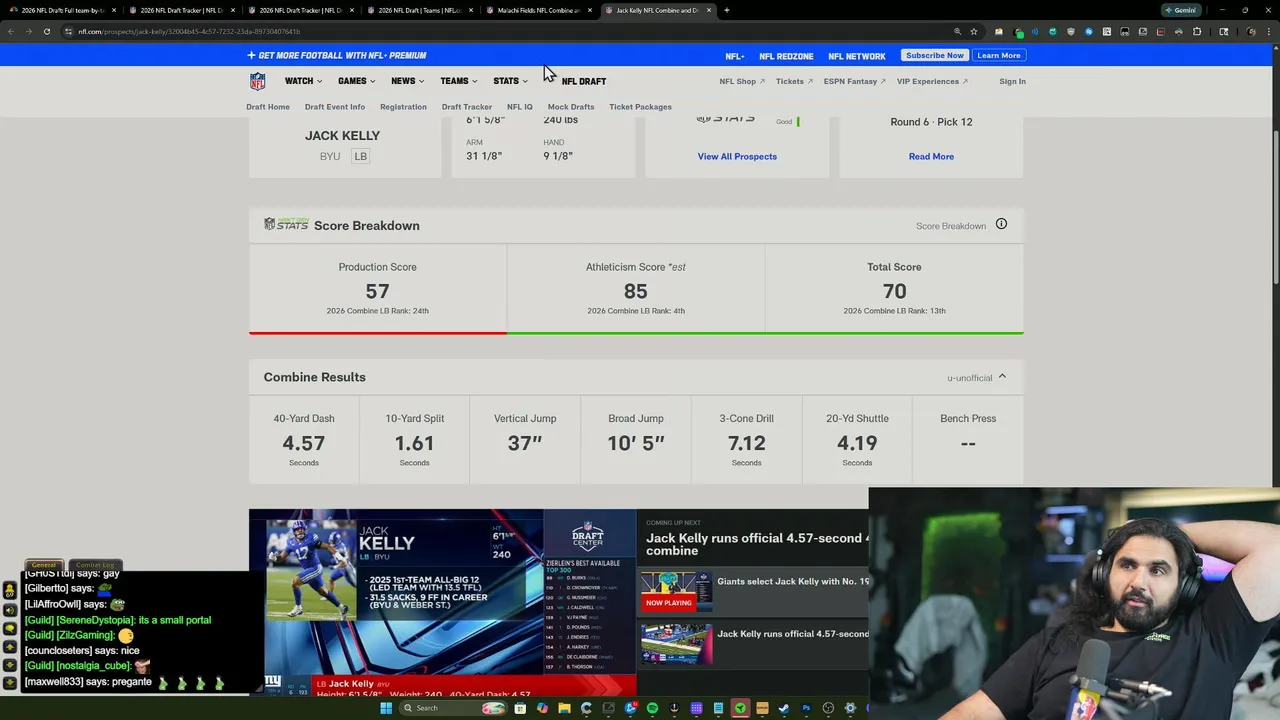Open OBS Studio from the taskbar
1280x720 pixels.
pyautogui.click(x=828, y=708)
